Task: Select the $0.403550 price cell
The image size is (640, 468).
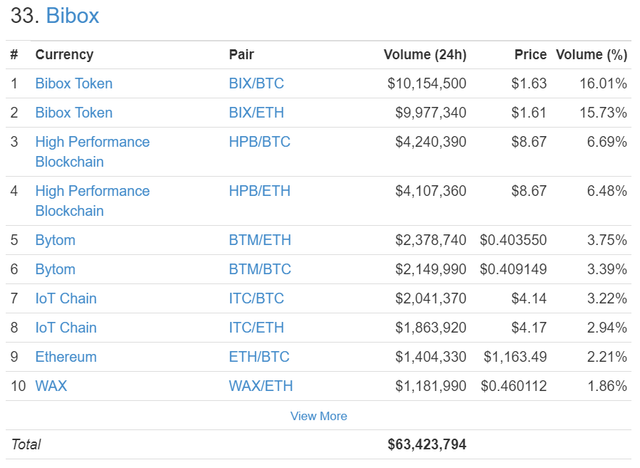Action: point(513,240)
